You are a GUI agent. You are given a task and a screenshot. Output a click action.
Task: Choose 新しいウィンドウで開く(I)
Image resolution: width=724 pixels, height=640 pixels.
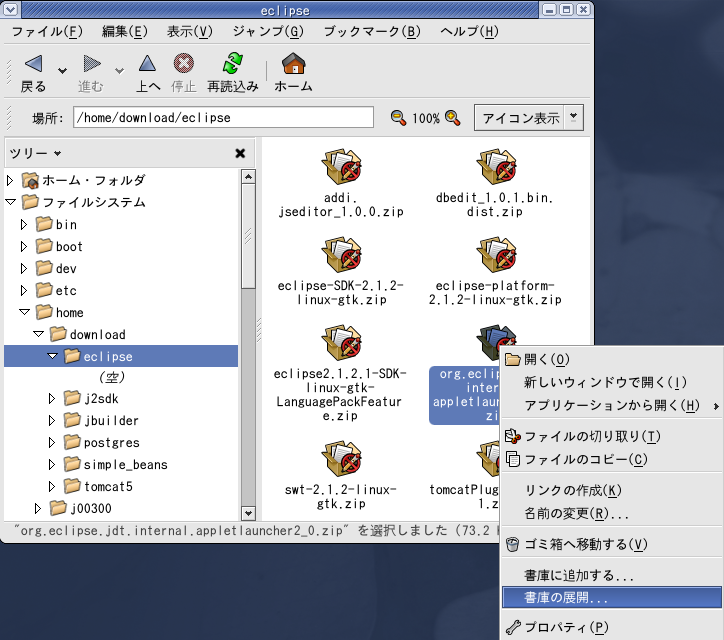click(x=611, y=382)
